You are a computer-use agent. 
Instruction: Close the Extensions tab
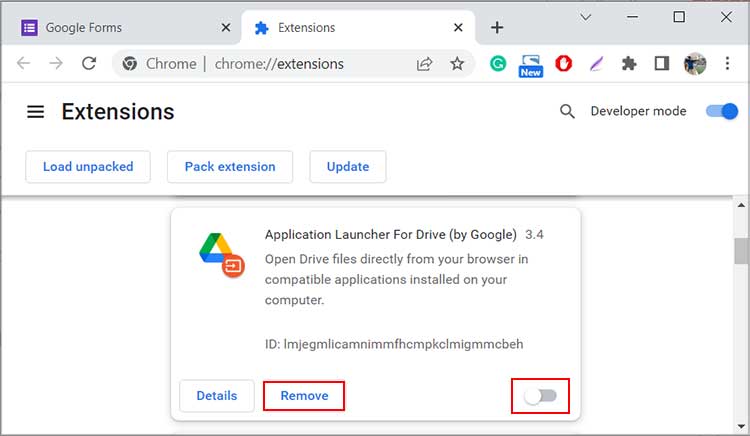[x=458, y=28]
